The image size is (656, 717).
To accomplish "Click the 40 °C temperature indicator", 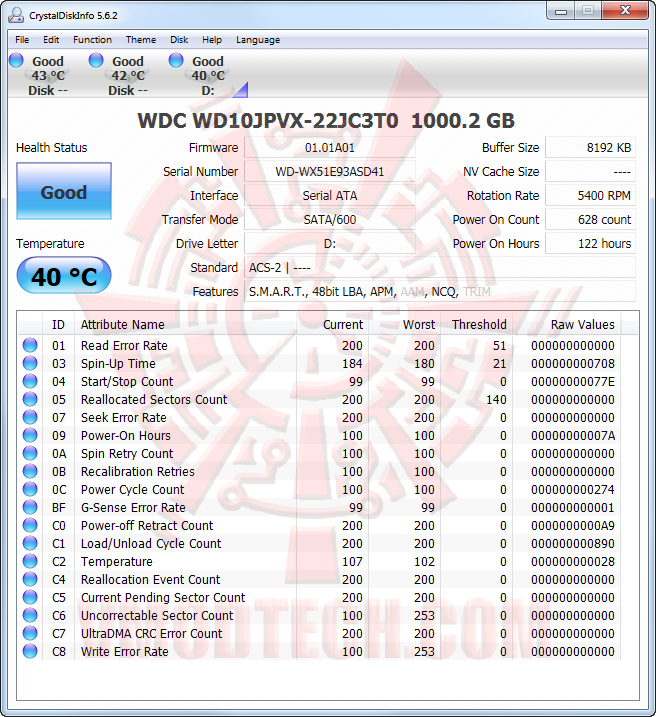I will click(x=64, y=276).
